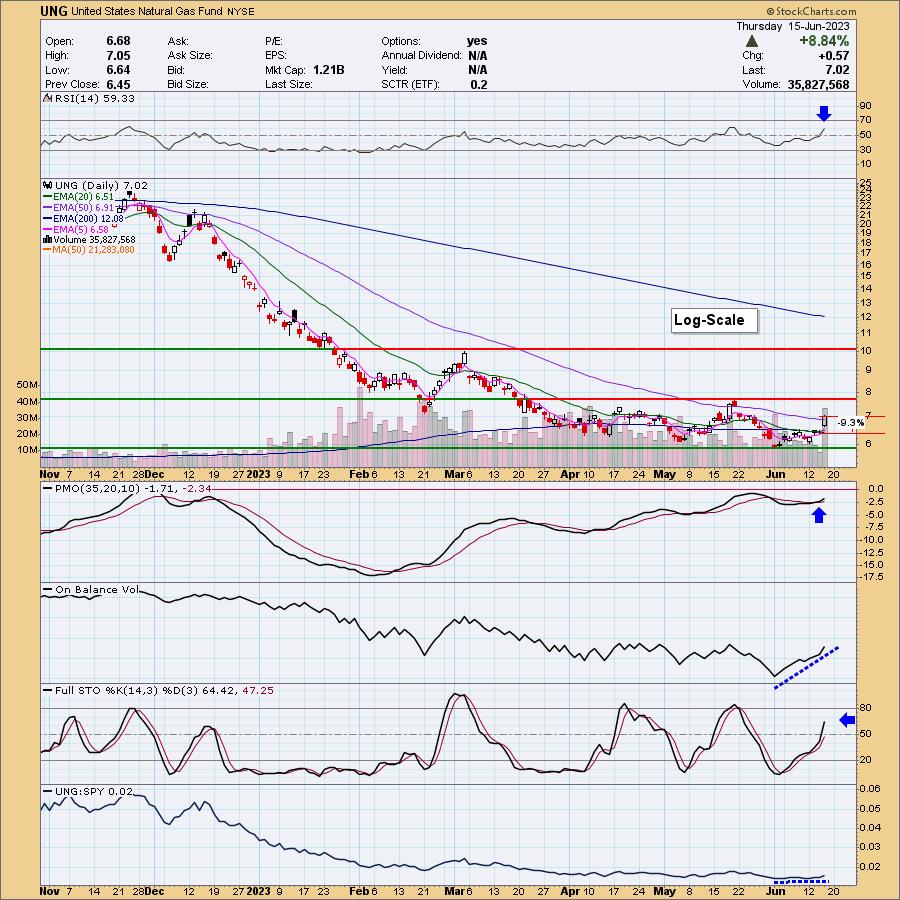Screen dimensions: 900x900
Task: Click the Last price 7.02 in header
Action: pos(837,70)
